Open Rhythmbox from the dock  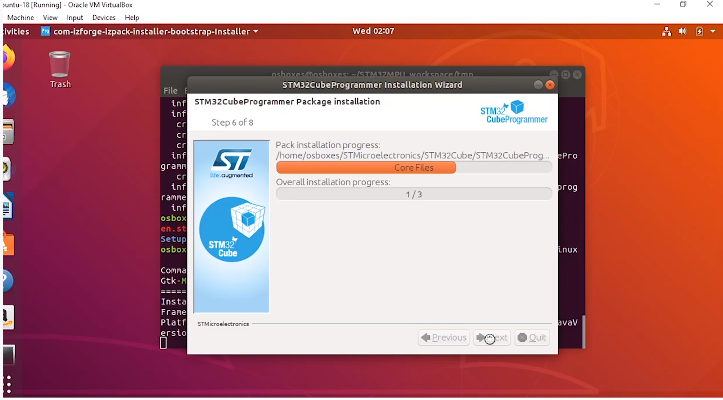[6, 169]
